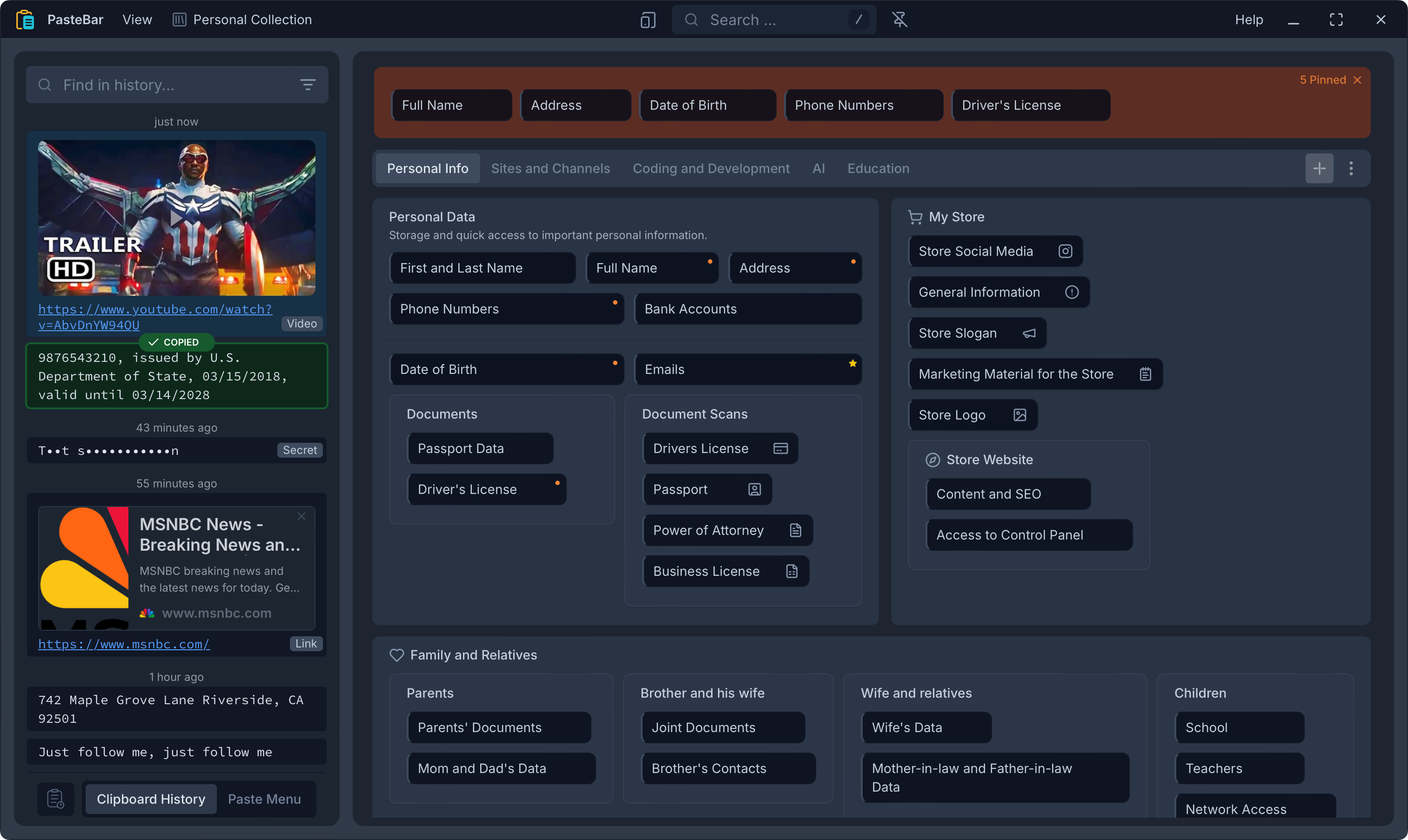Viewport: 1408px width, 840px height.
Task: Toggle the split panel layout icon
Action: coord(648,20)
